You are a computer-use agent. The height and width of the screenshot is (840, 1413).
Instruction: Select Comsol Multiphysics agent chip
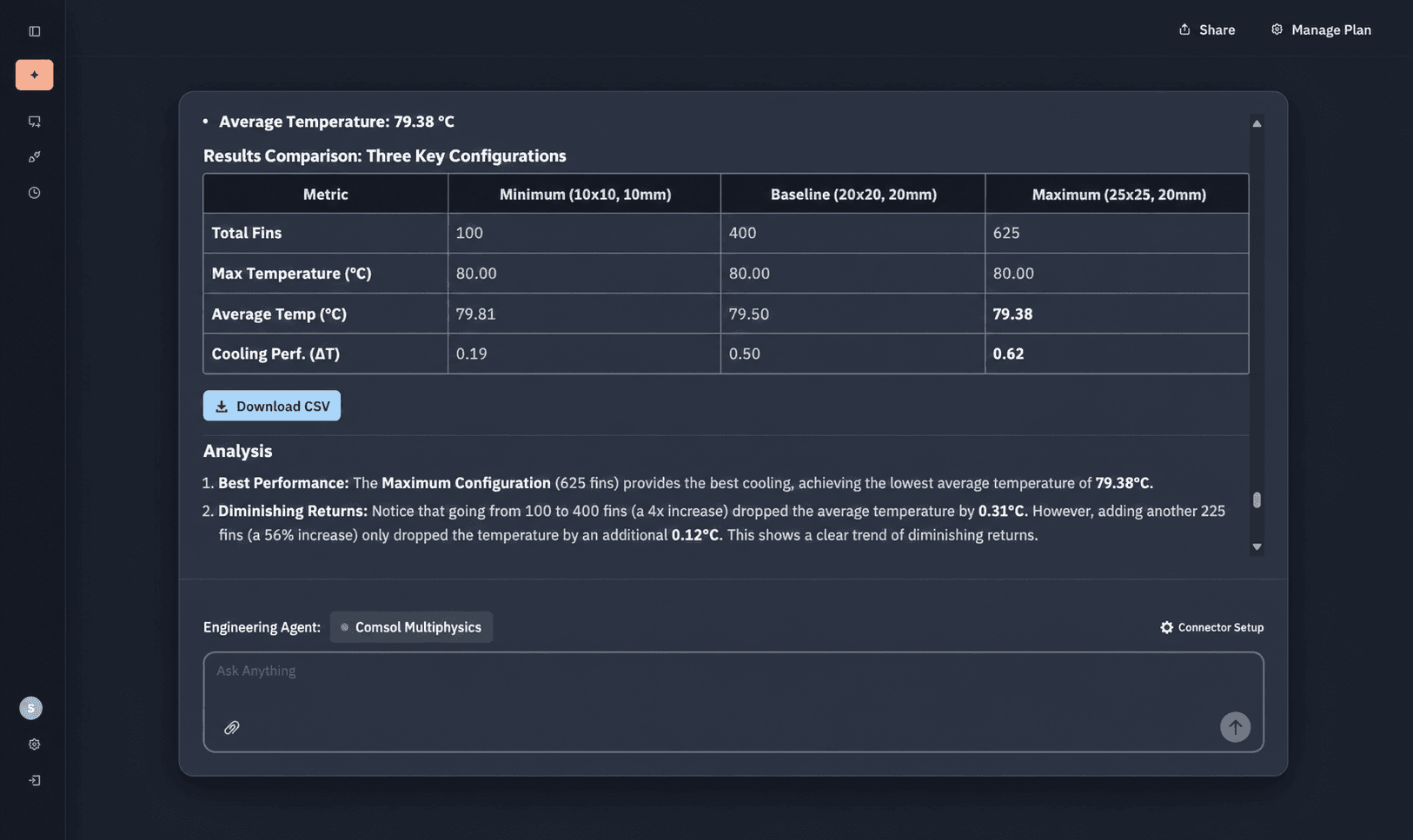tap(411, 627)
